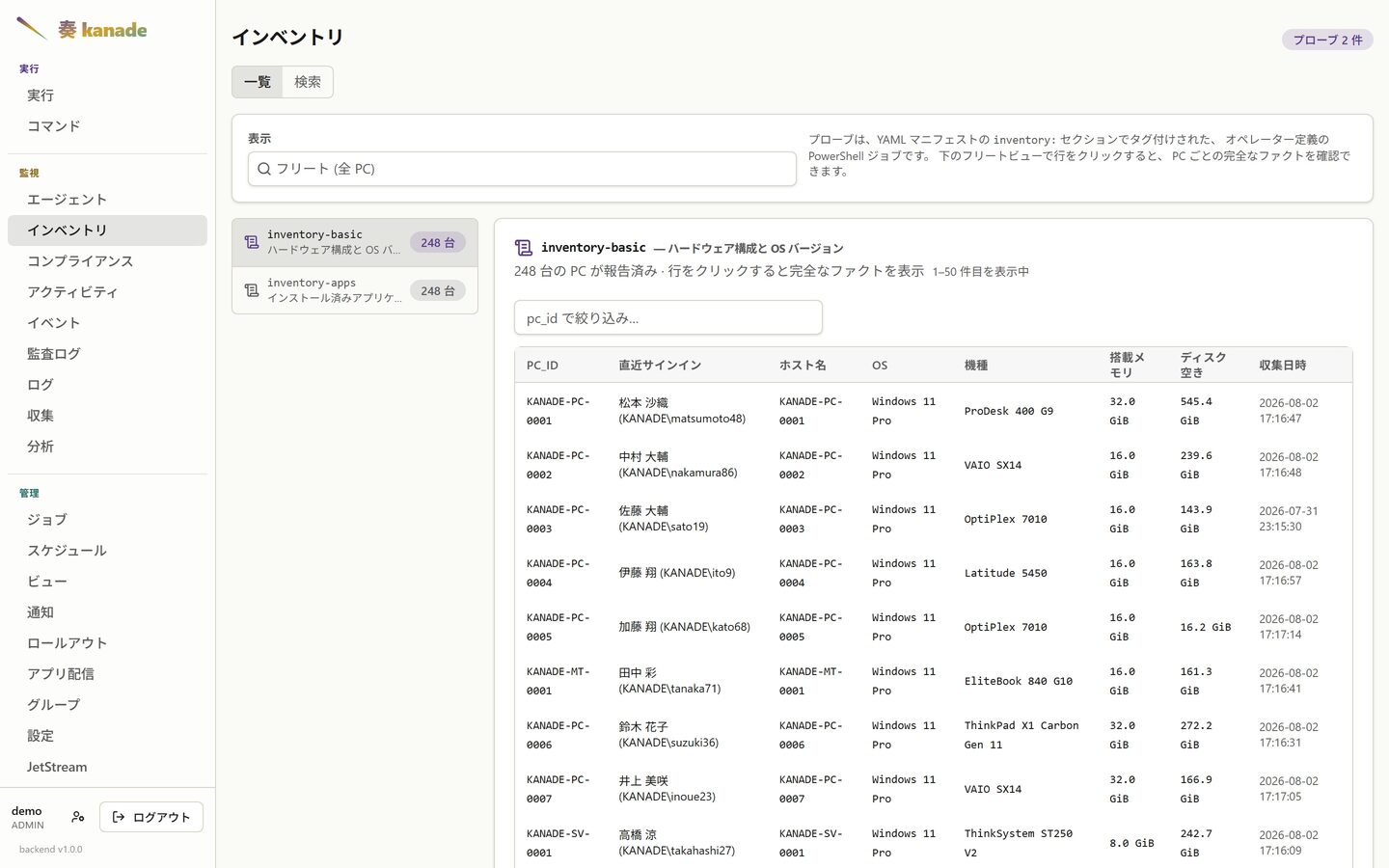
Task: Open 実行 in the sidebar
Action: pyautogui.click(x=107, y=95)
